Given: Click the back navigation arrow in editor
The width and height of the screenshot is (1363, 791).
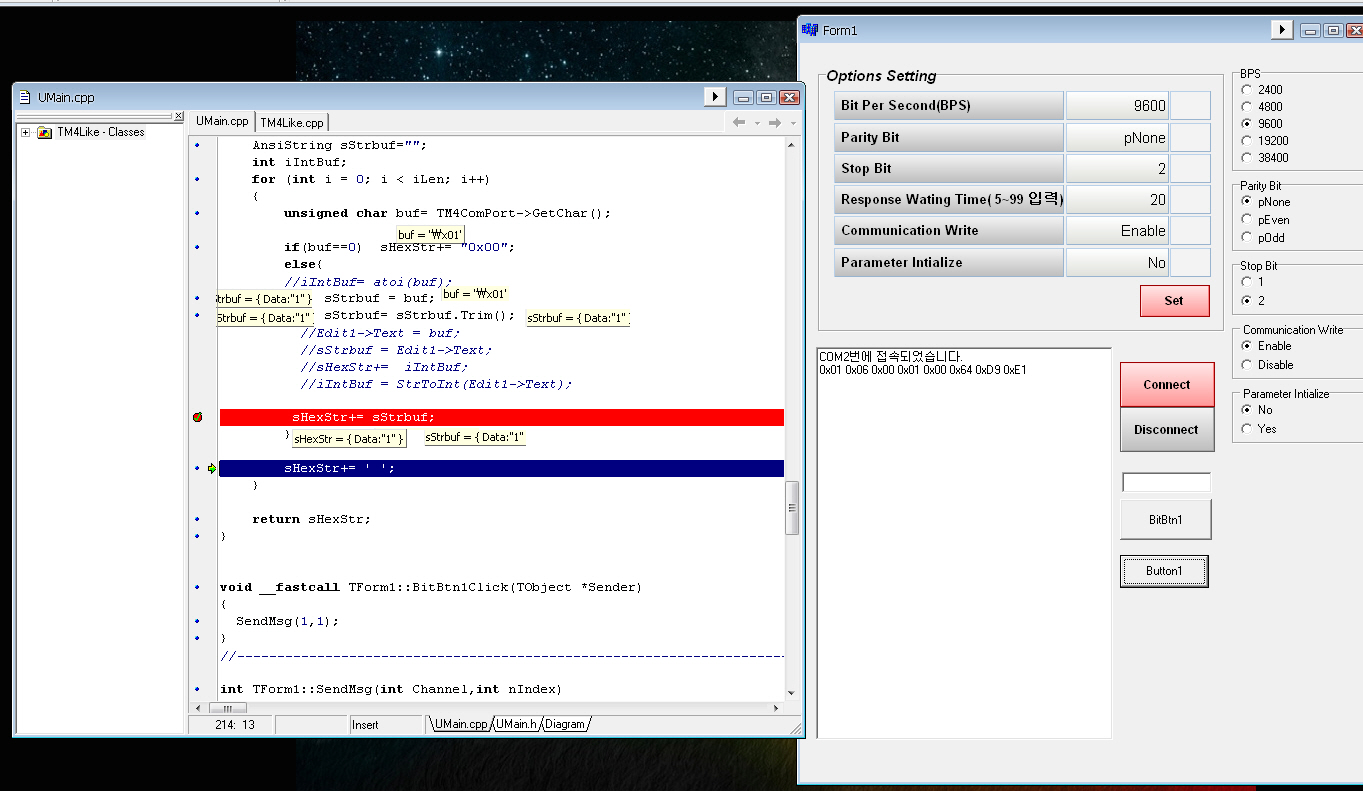Looking at the screenshot, I should (x=739, y=122).
